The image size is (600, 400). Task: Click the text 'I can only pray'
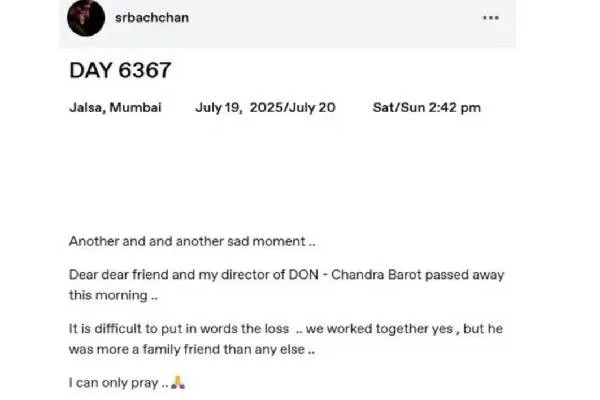click(114, 383)
